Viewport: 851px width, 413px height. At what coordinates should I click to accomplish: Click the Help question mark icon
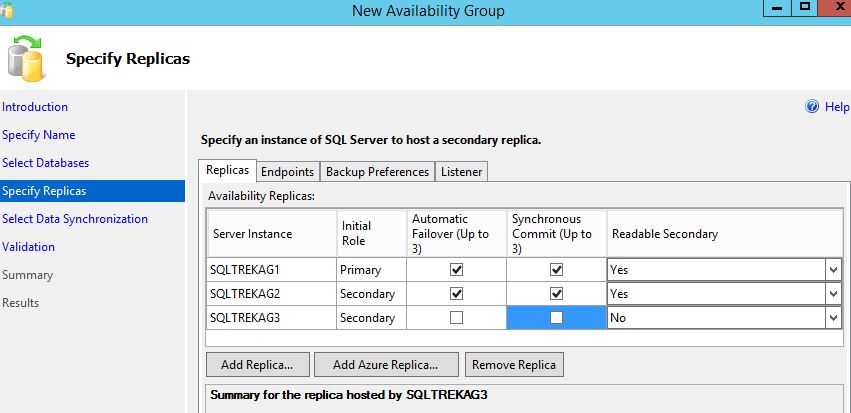click(x=812, y=107)
